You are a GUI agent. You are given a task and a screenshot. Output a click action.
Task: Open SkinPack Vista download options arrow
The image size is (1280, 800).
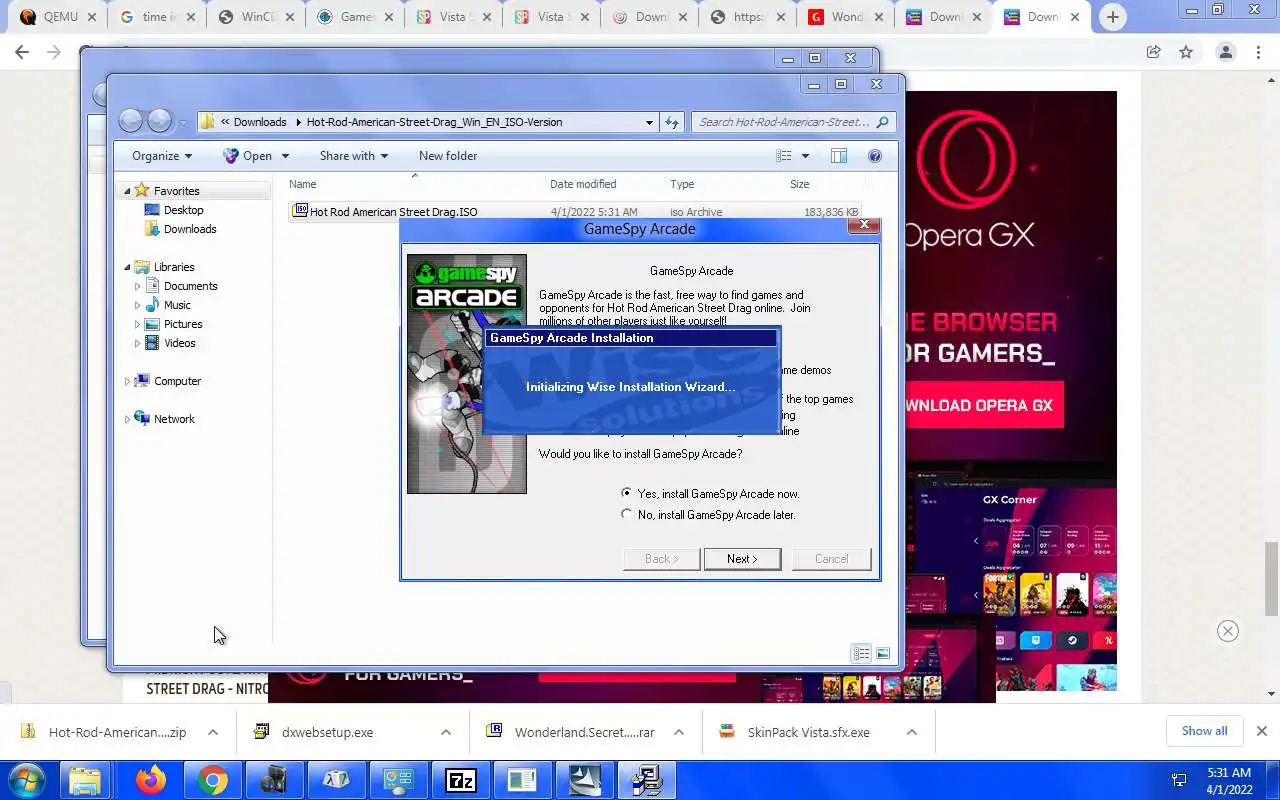tap(912, 732)
